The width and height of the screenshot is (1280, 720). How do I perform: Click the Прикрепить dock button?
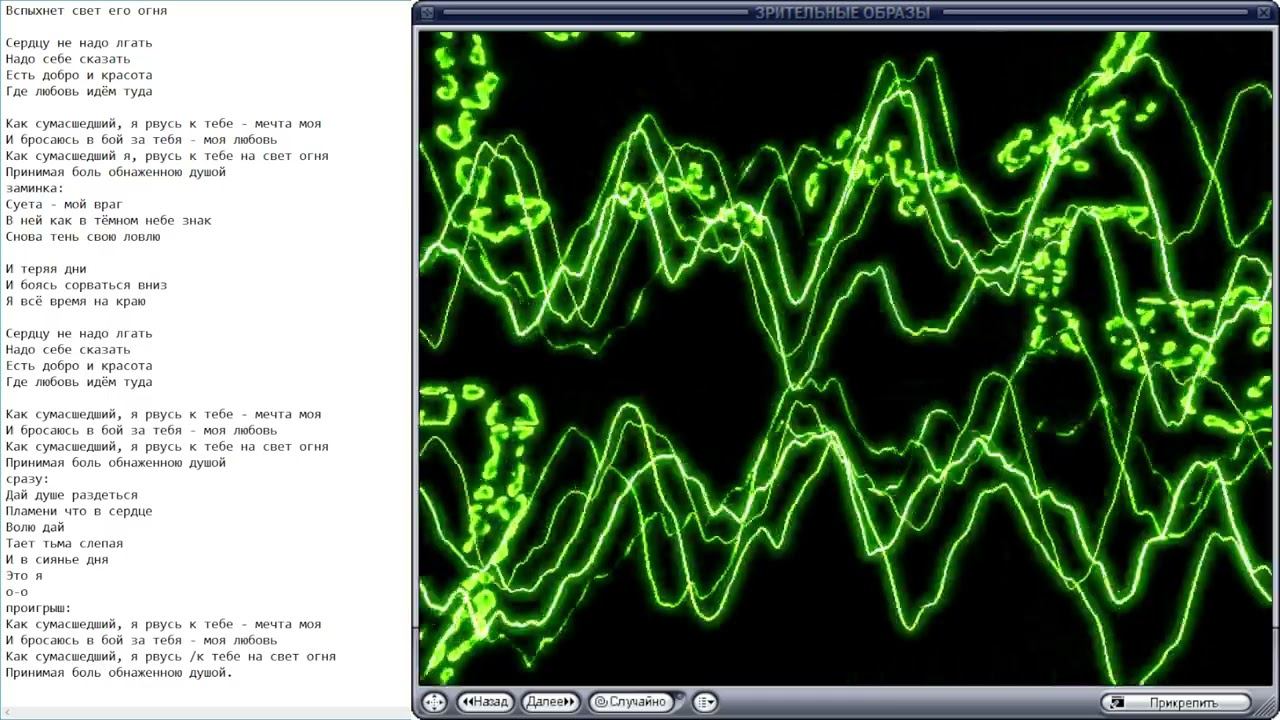1175,702
